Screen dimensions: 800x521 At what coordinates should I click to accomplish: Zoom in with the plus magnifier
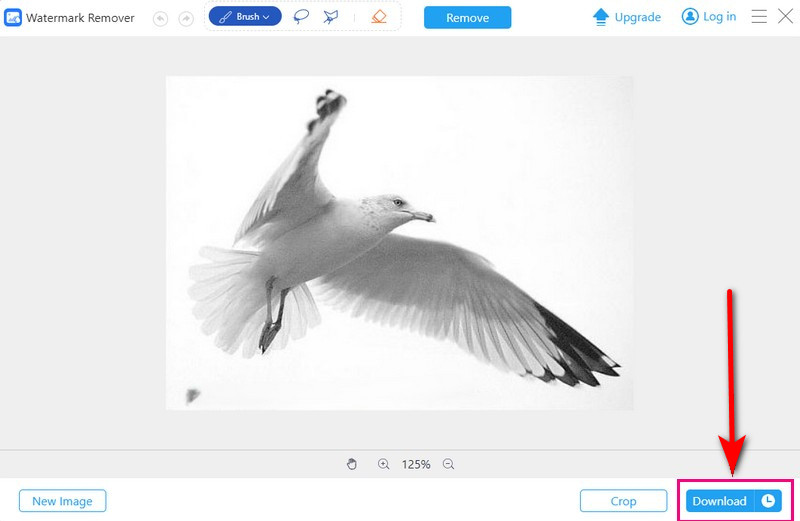tap(383, 464)
